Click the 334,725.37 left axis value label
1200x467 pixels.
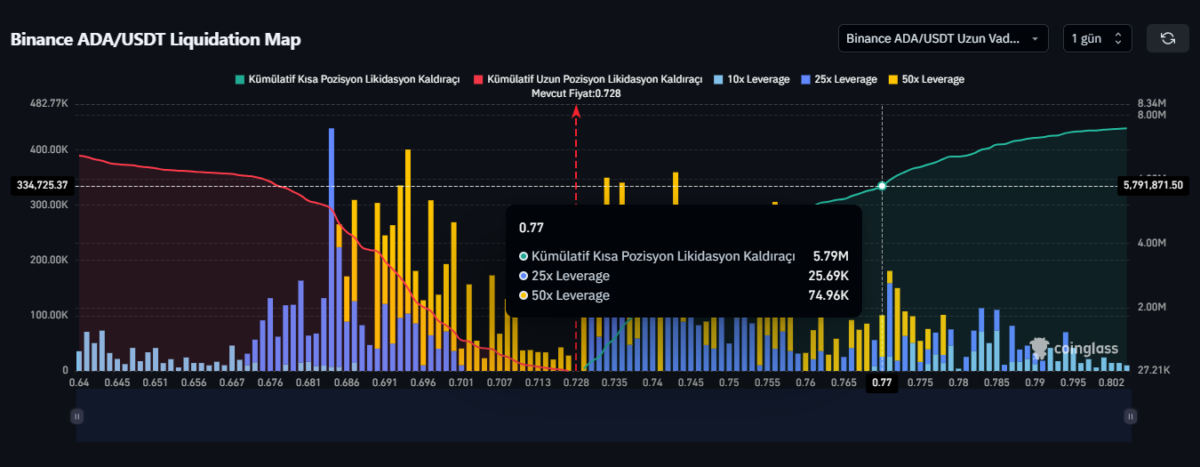pos(42,186)
